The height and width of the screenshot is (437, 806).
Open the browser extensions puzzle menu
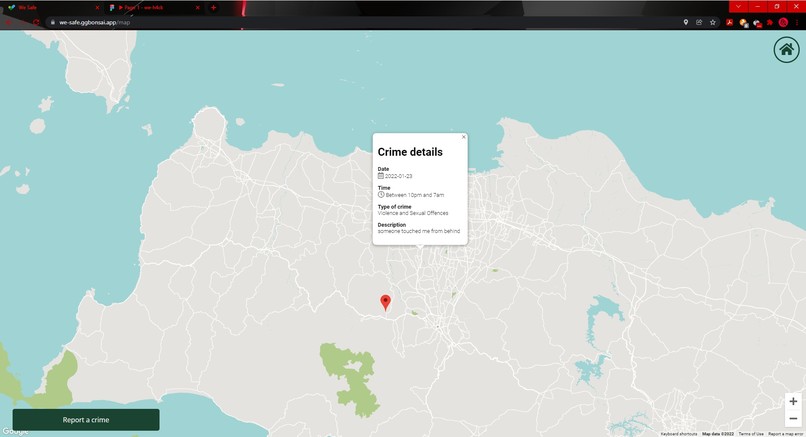[770, 22]
